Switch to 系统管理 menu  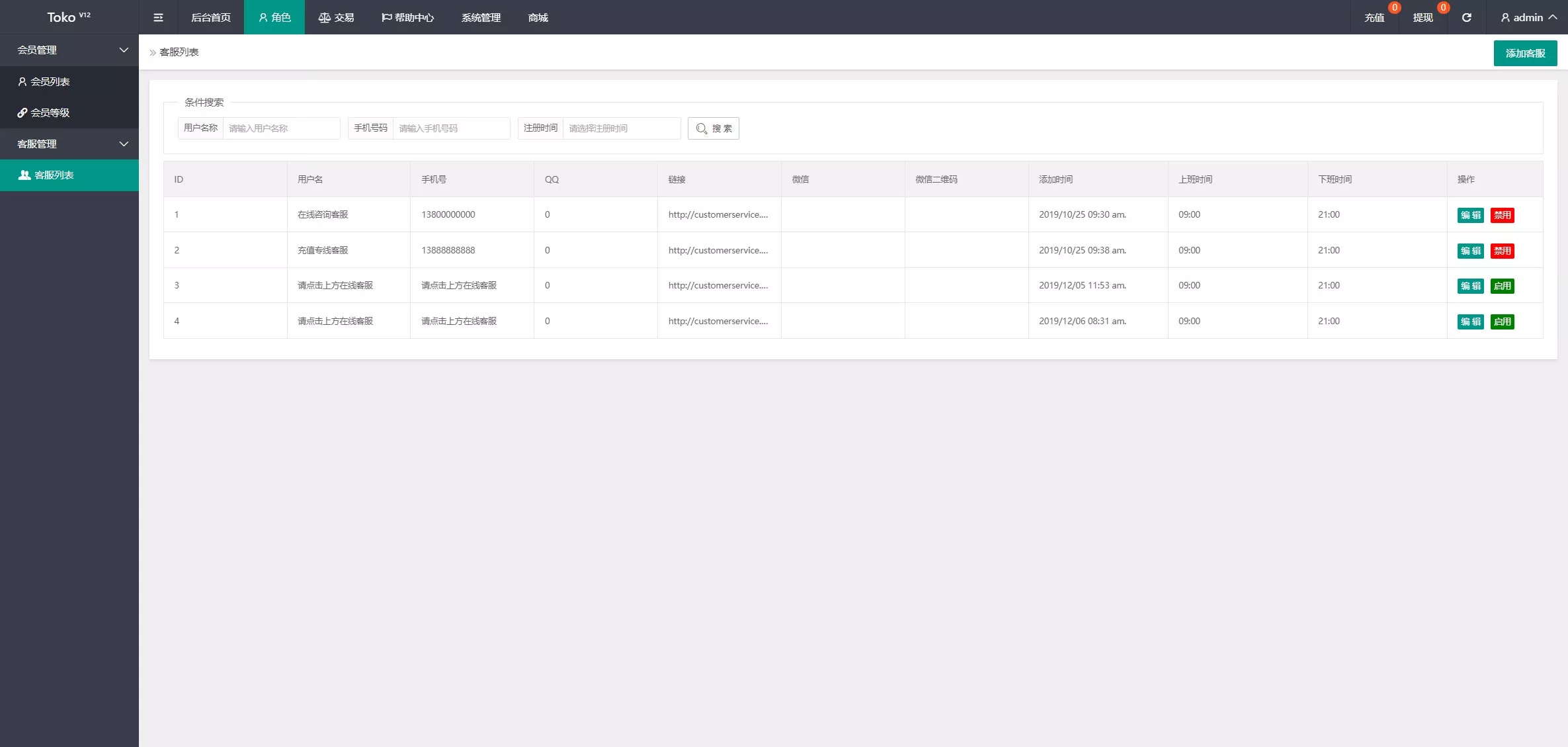481,18
